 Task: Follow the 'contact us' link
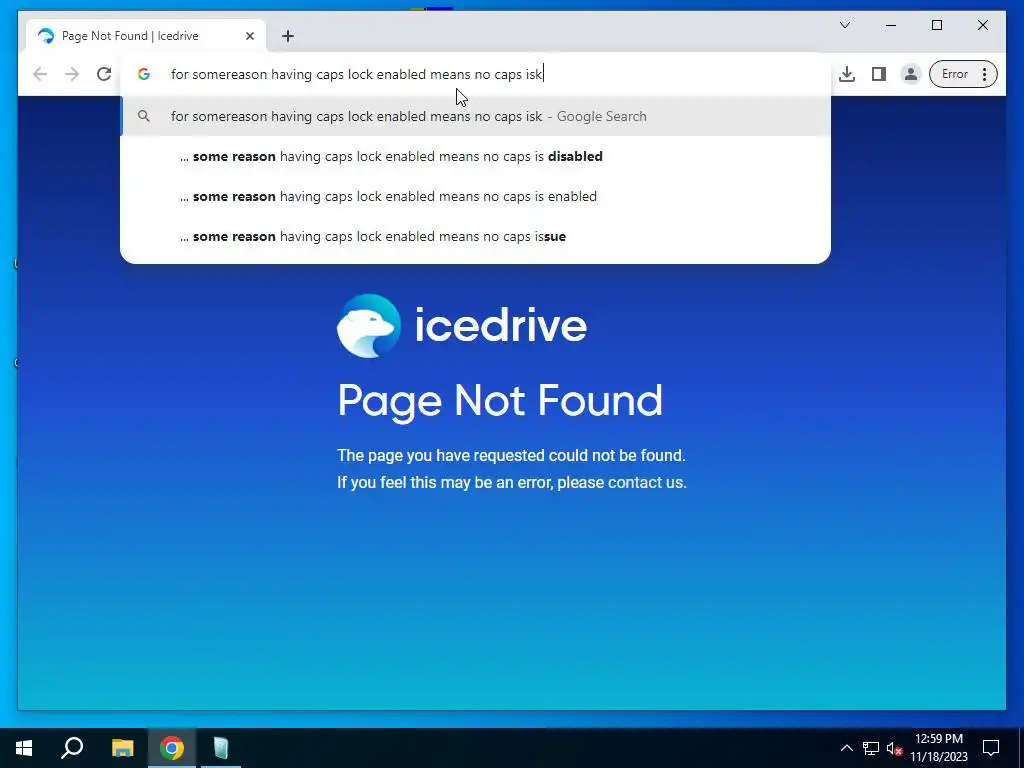[x=647, y=483]
